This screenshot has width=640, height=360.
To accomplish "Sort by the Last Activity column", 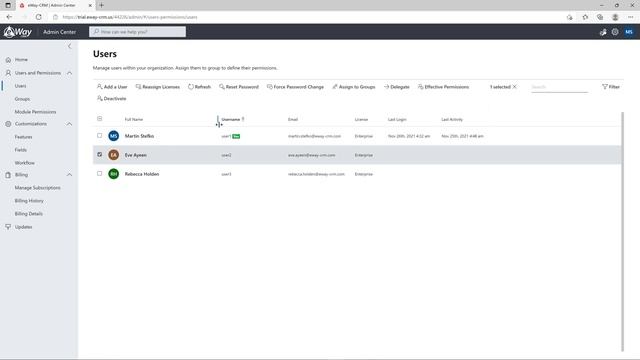I will point(452,120).
